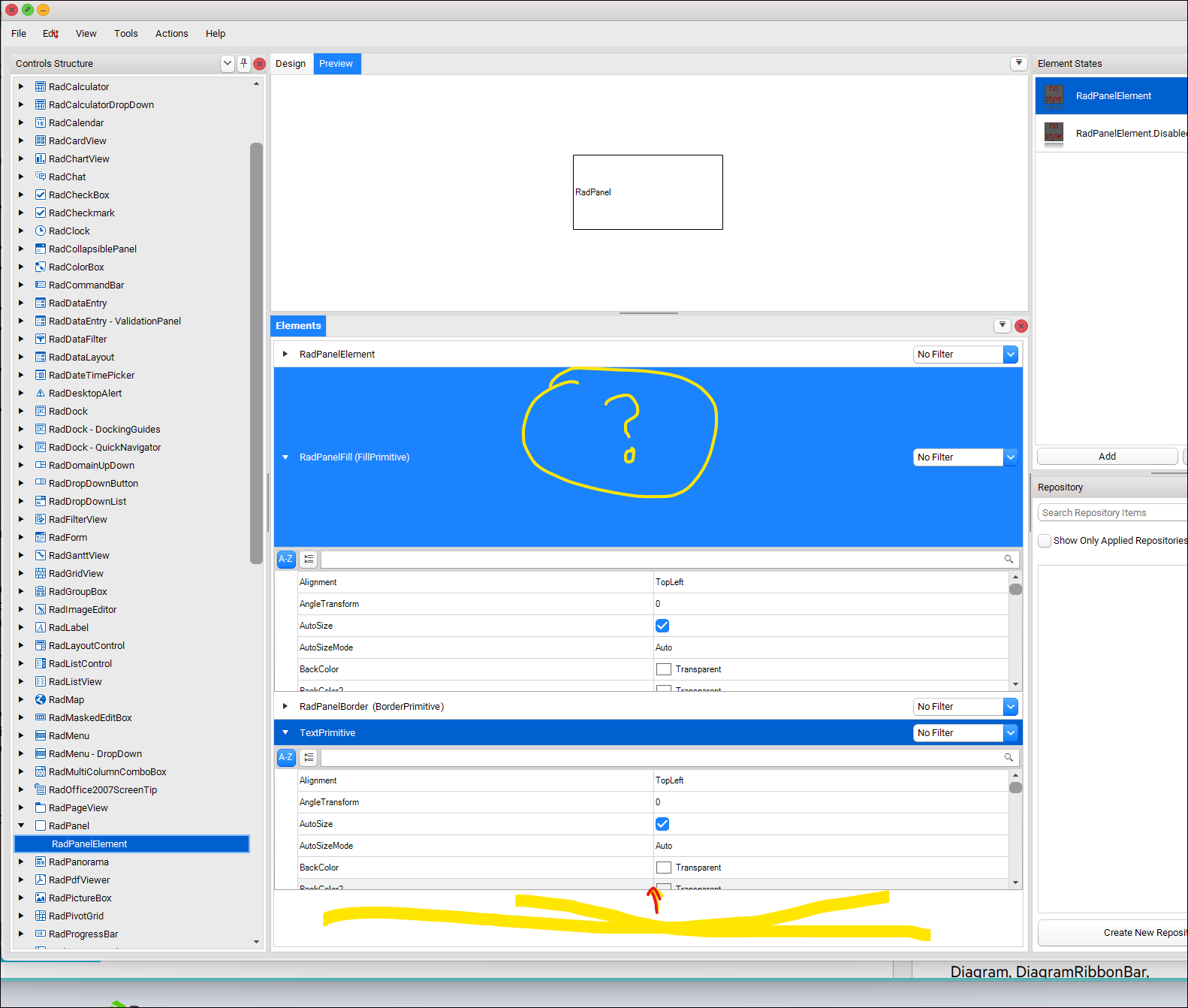Collapse the RadPanelFill (FillPrimitive) row
Viewport: 1188px width, 1008px height.
[x=285, y=457]
